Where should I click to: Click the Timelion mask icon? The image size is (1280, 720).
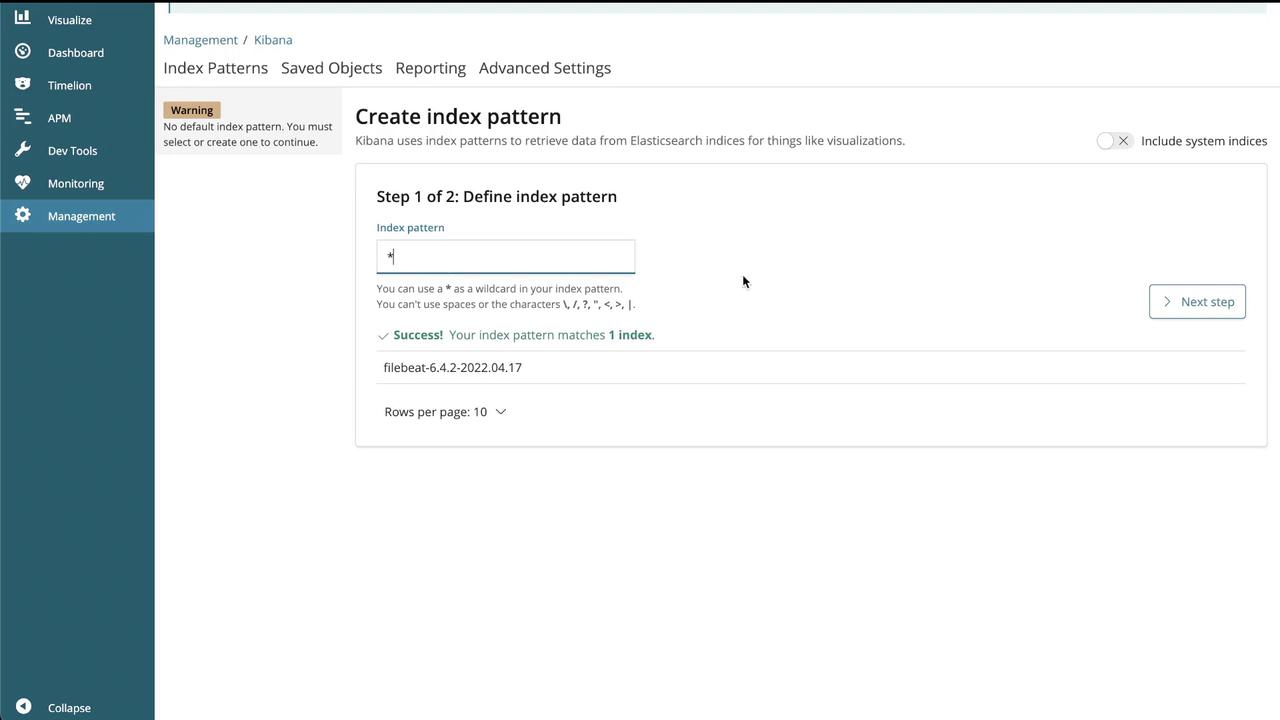[x=22, y=84]
